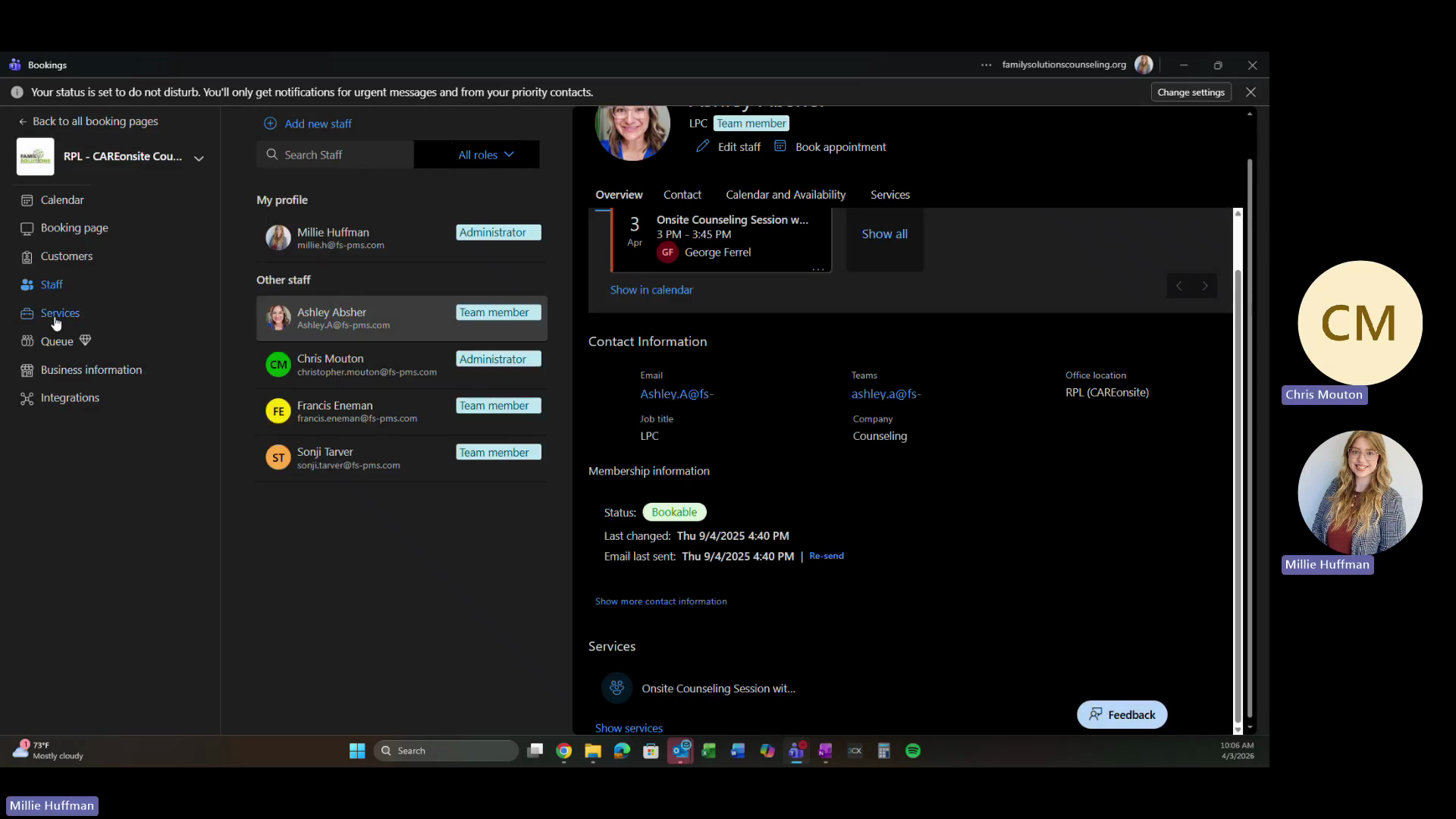Click the Book appointment calendar icon
The image size is (1456, 819).
pyautogui.click(x=780, y=146)
